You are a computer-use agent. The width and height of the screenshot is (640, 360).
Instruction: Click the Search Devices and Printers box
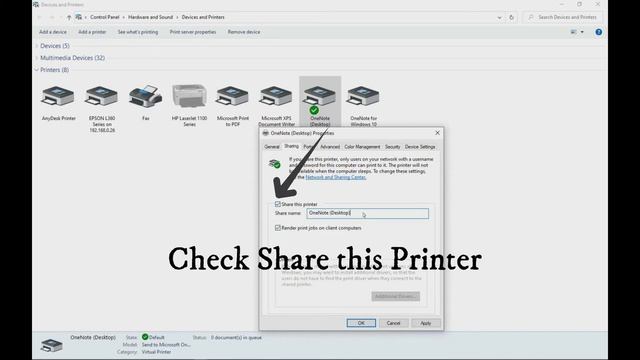564,17
